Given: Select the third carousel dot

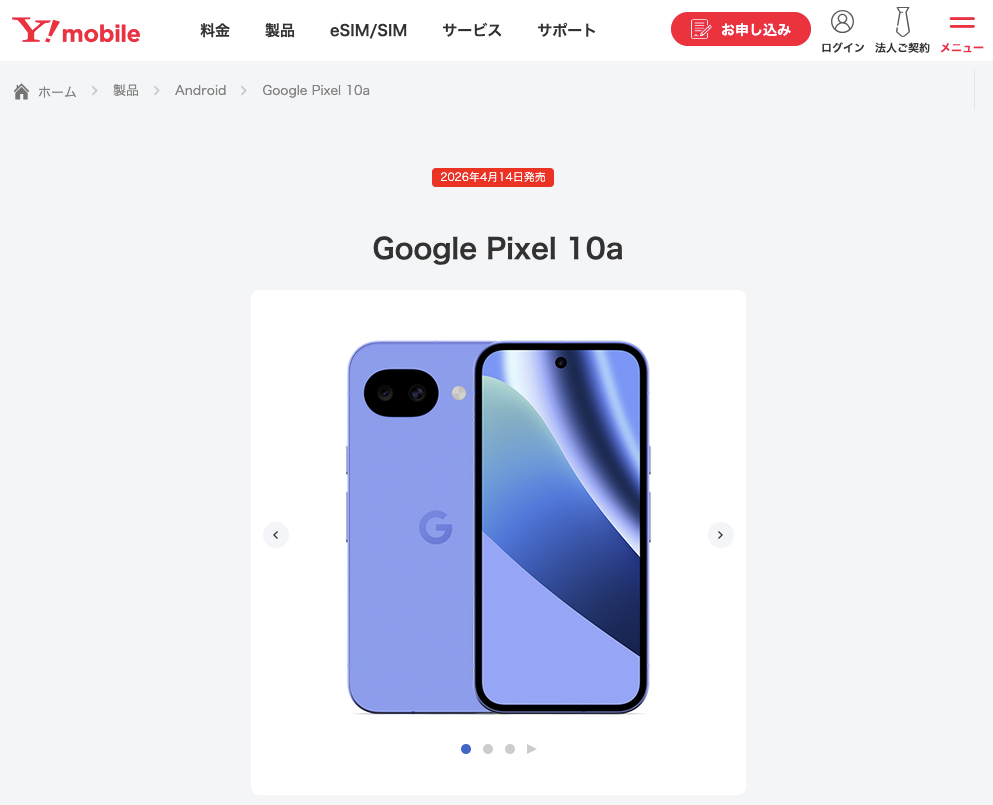Looking at the screenshot, I should tap(510, 749).
